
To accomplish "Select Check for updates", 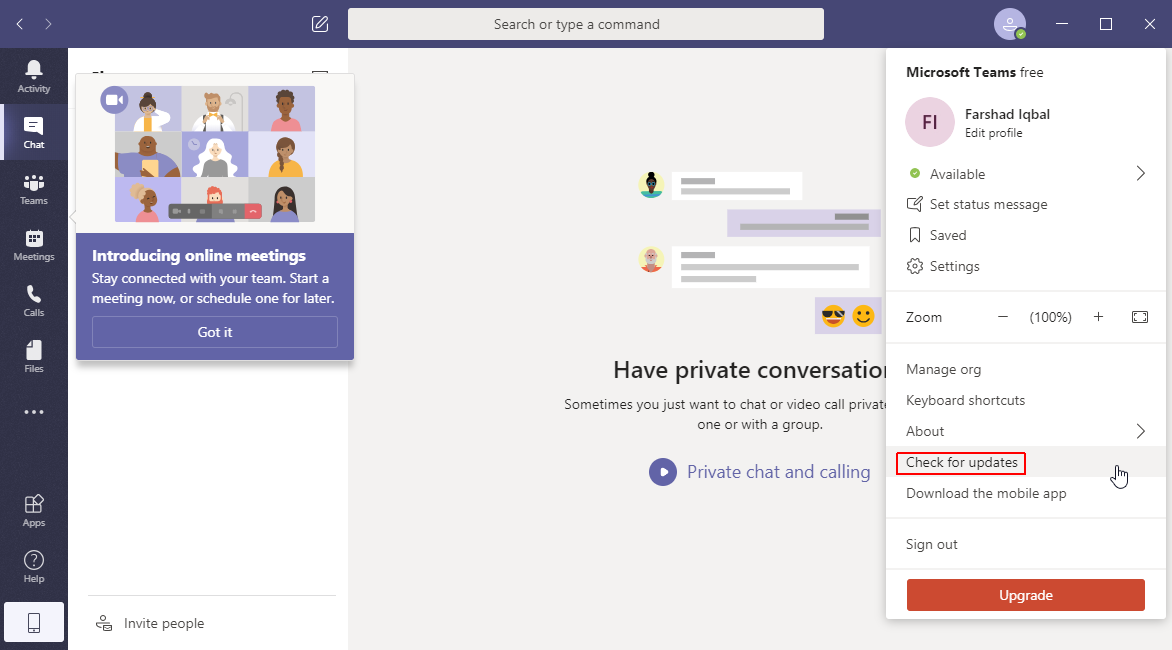I will pyautogui.click(x=1026, y=462).
